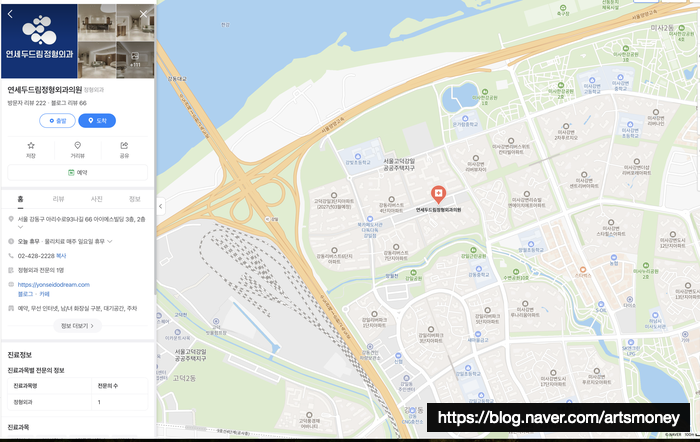Click the 서울고덕강일 공공주택지구 map label near 강일초등학교
The height and width of the screenshot is (442, 700).
pyautogui.click(x=399, y=164)
